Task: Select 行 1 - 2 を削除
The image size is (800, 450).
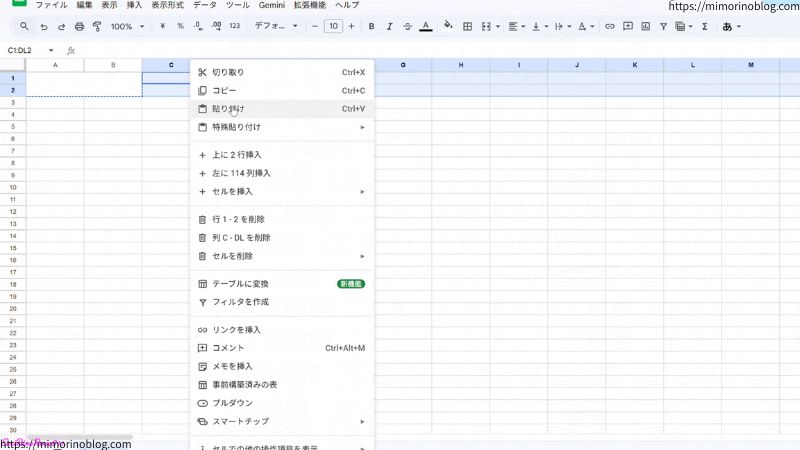Action: click(282, 219)
